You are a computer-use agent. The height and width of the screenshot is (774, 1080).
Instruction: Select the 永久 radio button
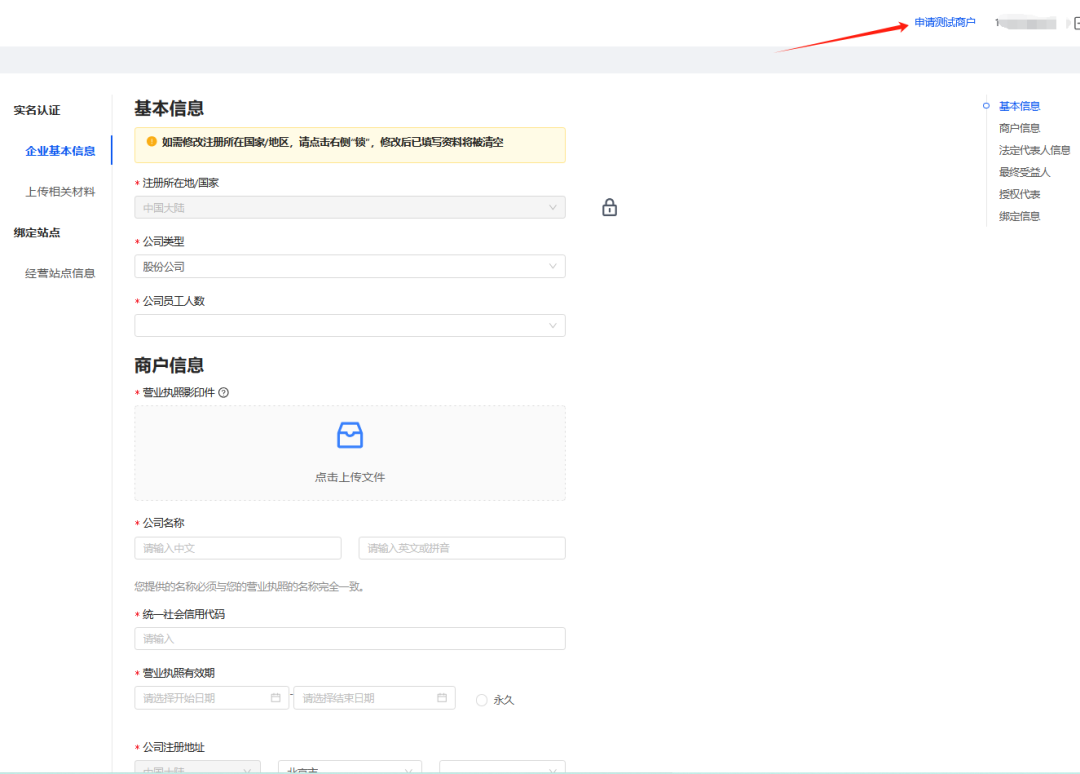coord(482,700)
